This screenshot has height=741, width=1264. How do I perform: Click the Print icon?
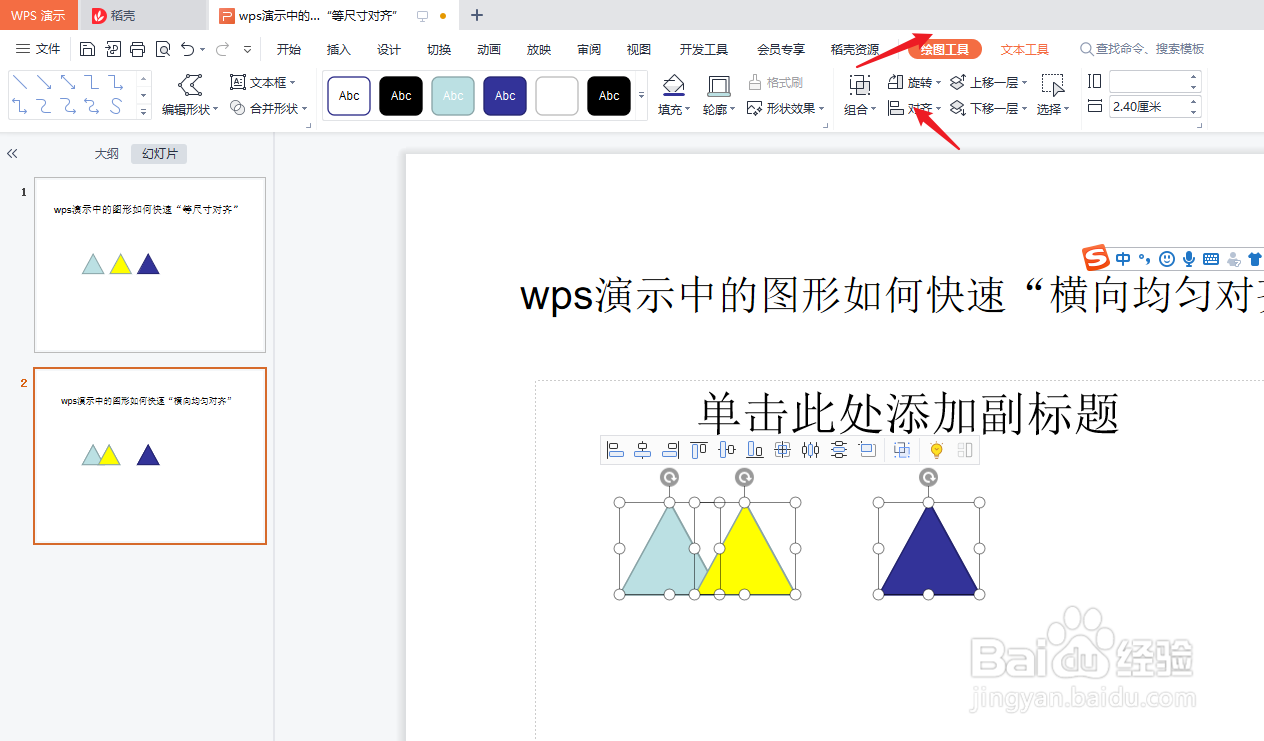[137, 49]
